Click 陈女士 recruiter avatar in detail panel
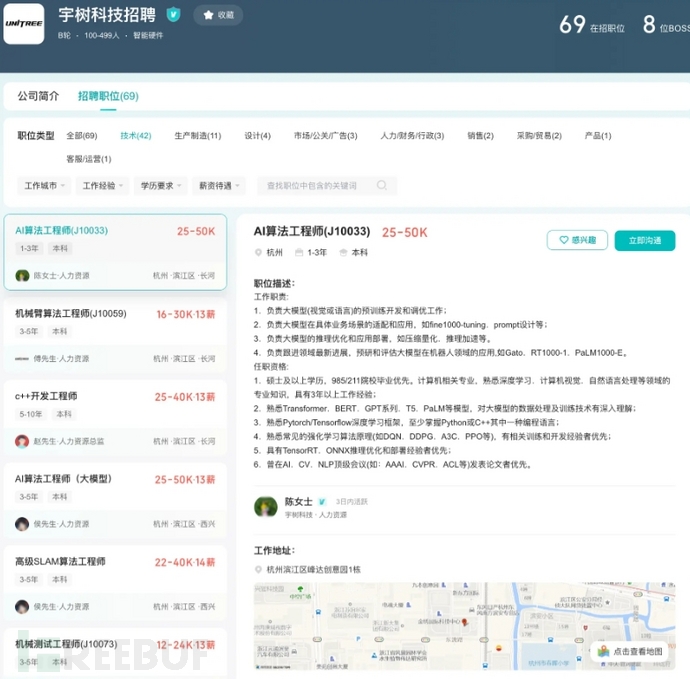The height and width of the screenshot is (679, 690). click(266, 507)
